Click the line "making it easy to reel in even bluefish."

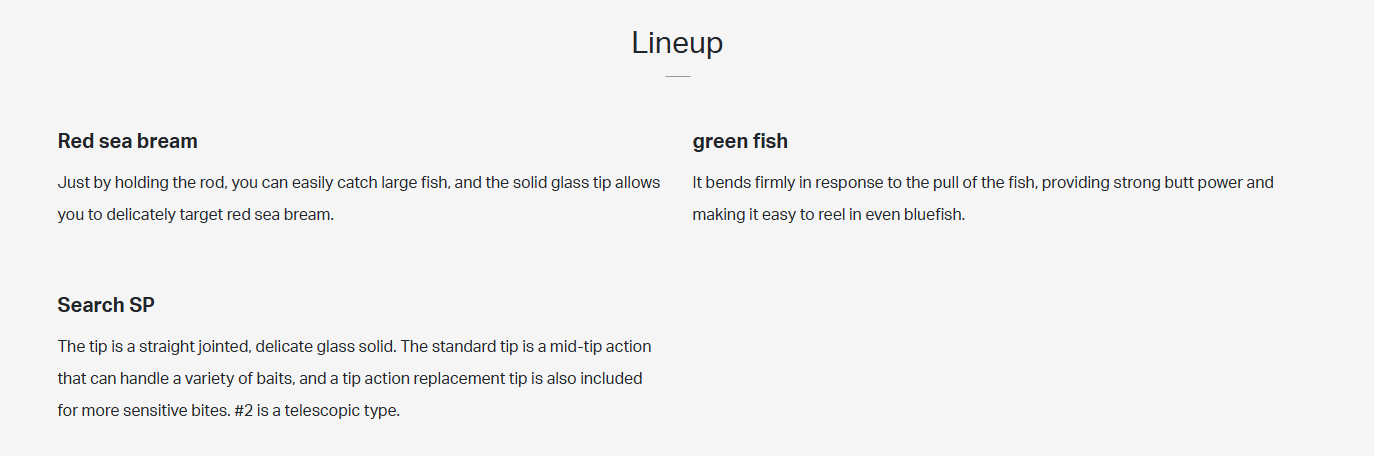(828, 214)
